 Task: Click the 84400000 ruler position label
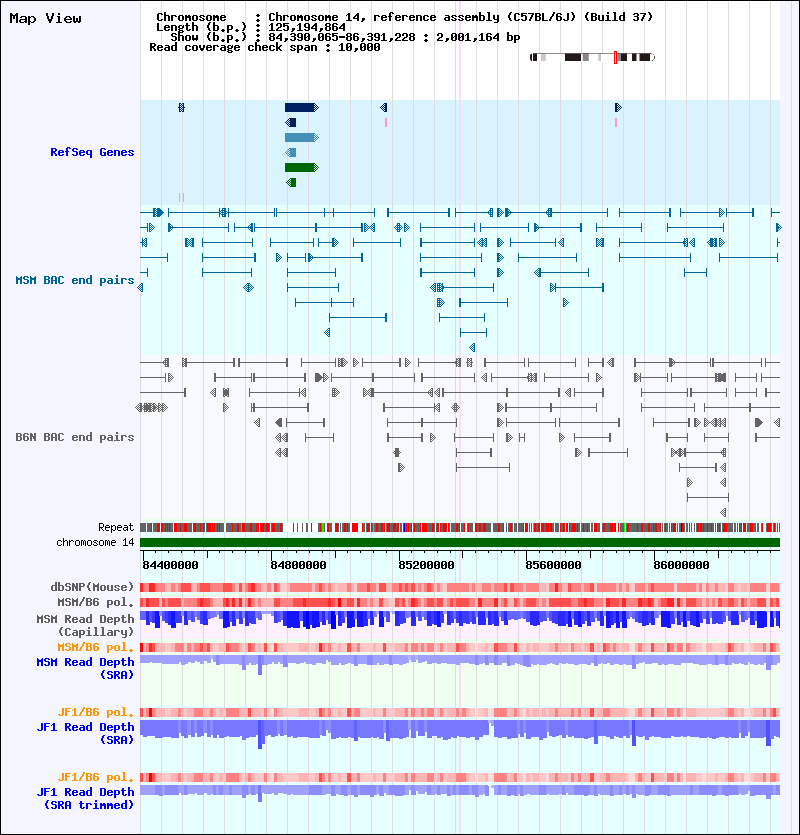[170, 565]
